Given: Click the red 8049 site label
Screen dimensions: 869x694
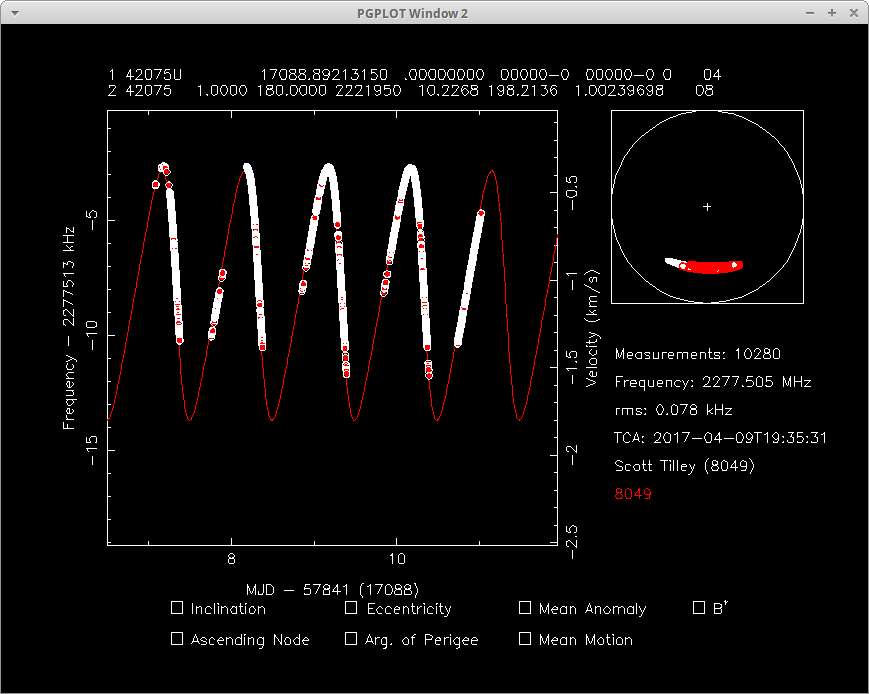Looking at the screenshot, I should [x=633, y=493].
